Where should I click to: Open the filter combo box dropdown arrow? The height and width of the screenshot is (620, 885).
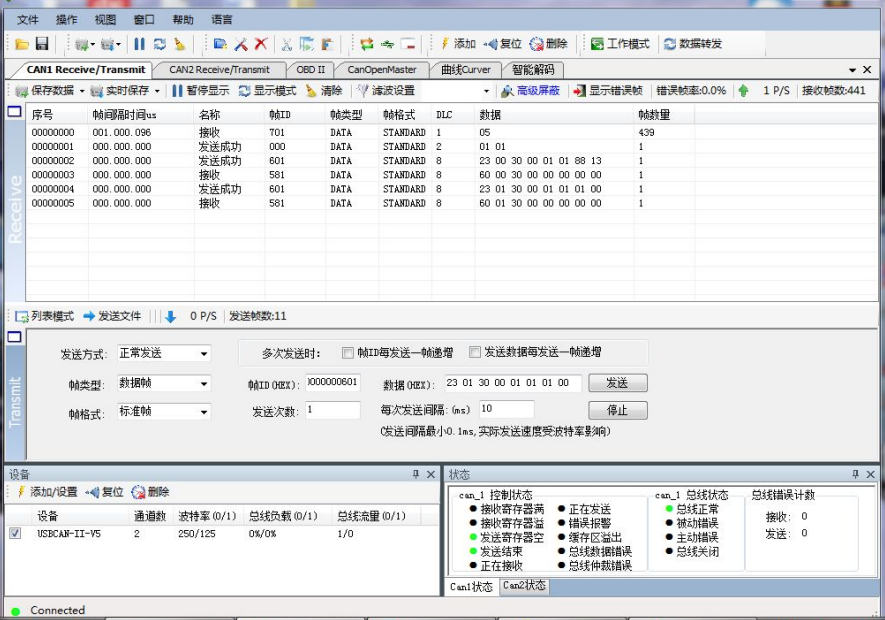tap(486, 91)
